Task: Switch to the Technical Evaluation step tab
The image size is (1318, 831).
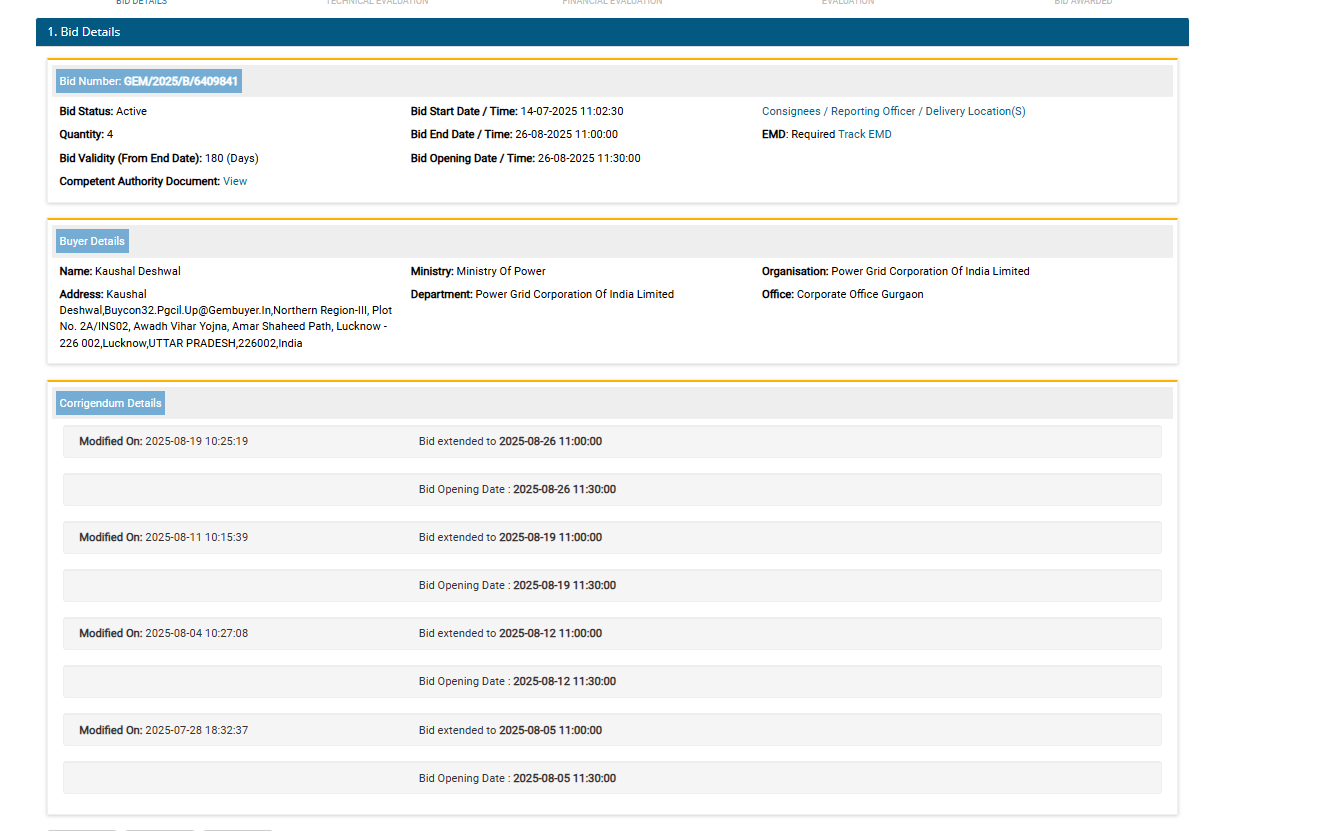Action: [x=377, y=3]
